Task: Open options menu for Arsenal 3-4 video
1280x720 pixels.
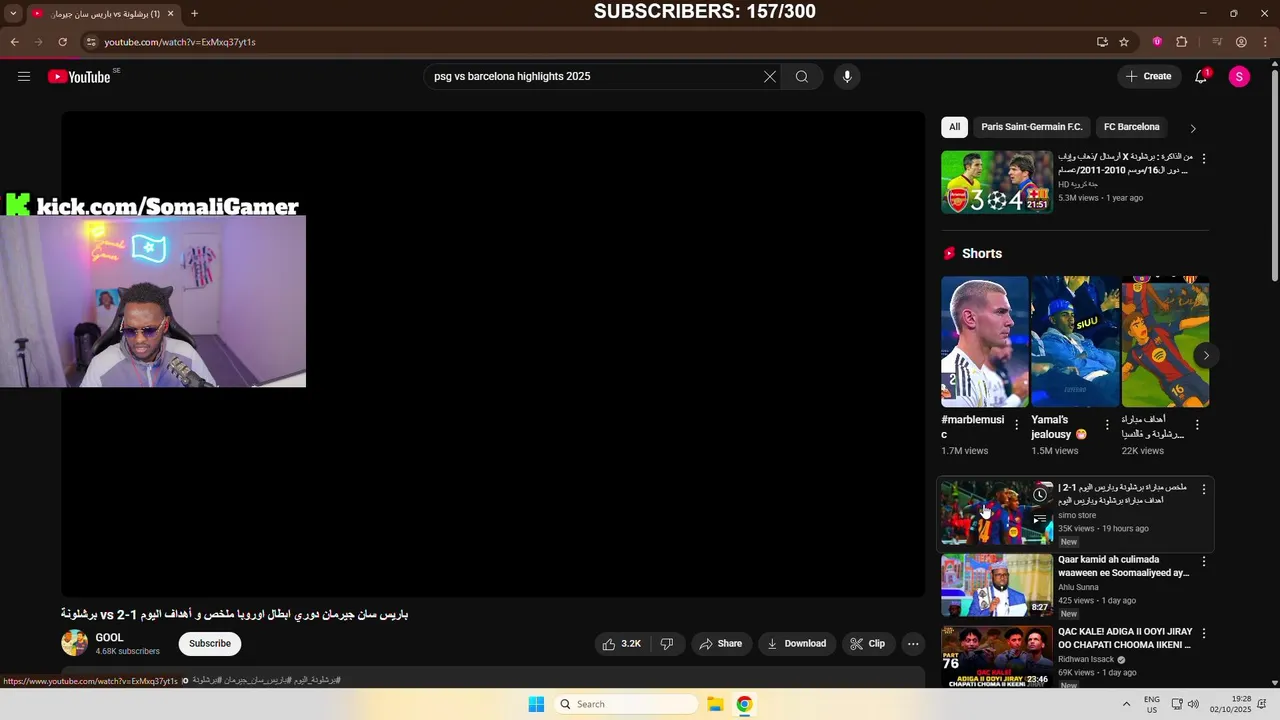Action: click(x=1204, y=159)
